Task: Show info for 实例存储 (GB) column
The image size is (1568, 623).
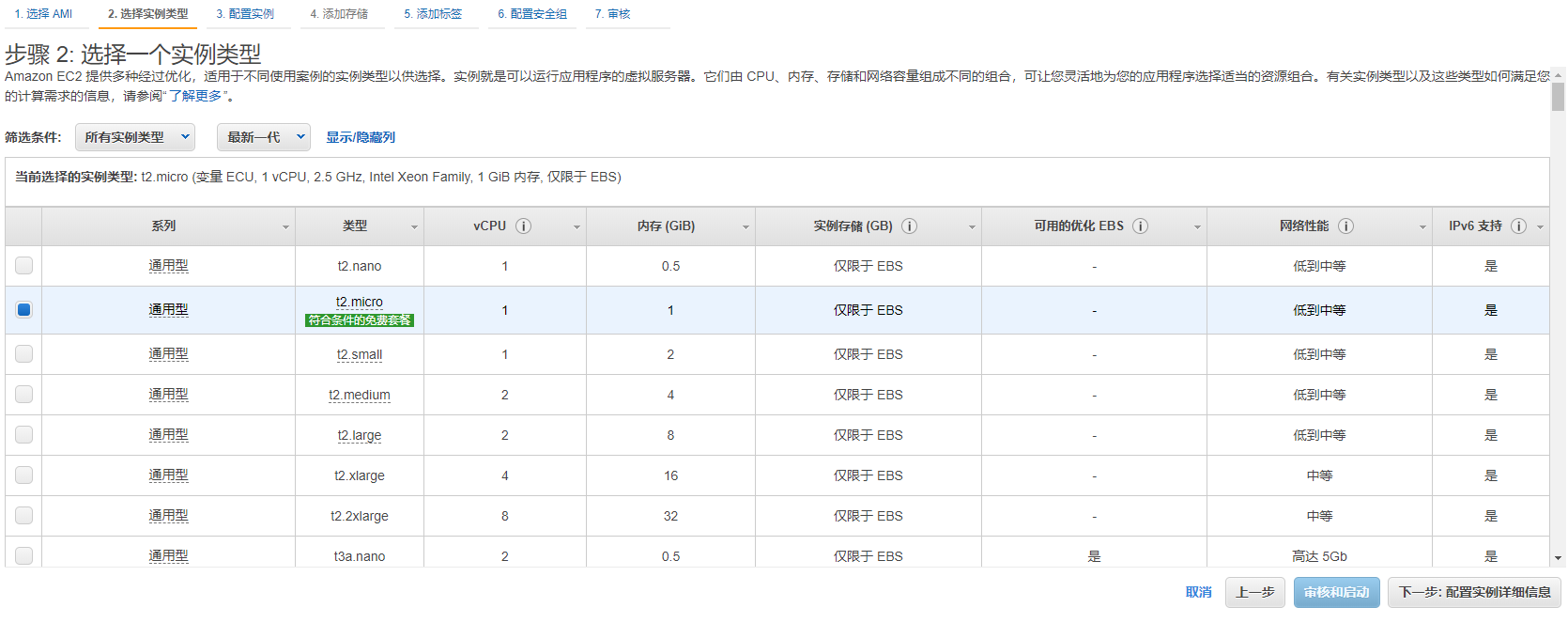Action: (910, 226)
